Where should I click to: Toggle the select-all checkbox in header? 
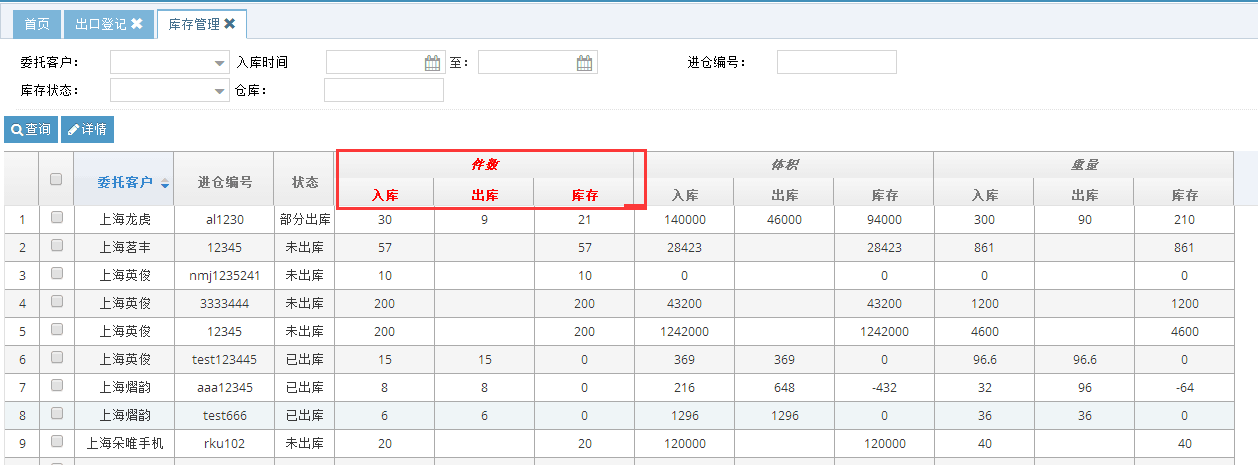pyautogui.click(x=56, y=180)
